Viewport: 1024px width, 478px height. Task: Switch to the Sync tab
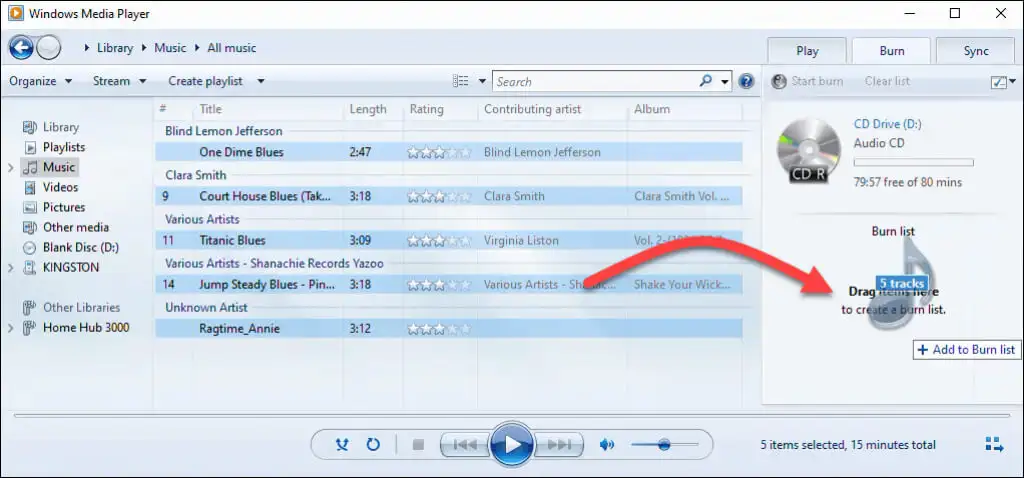(976, 51)
